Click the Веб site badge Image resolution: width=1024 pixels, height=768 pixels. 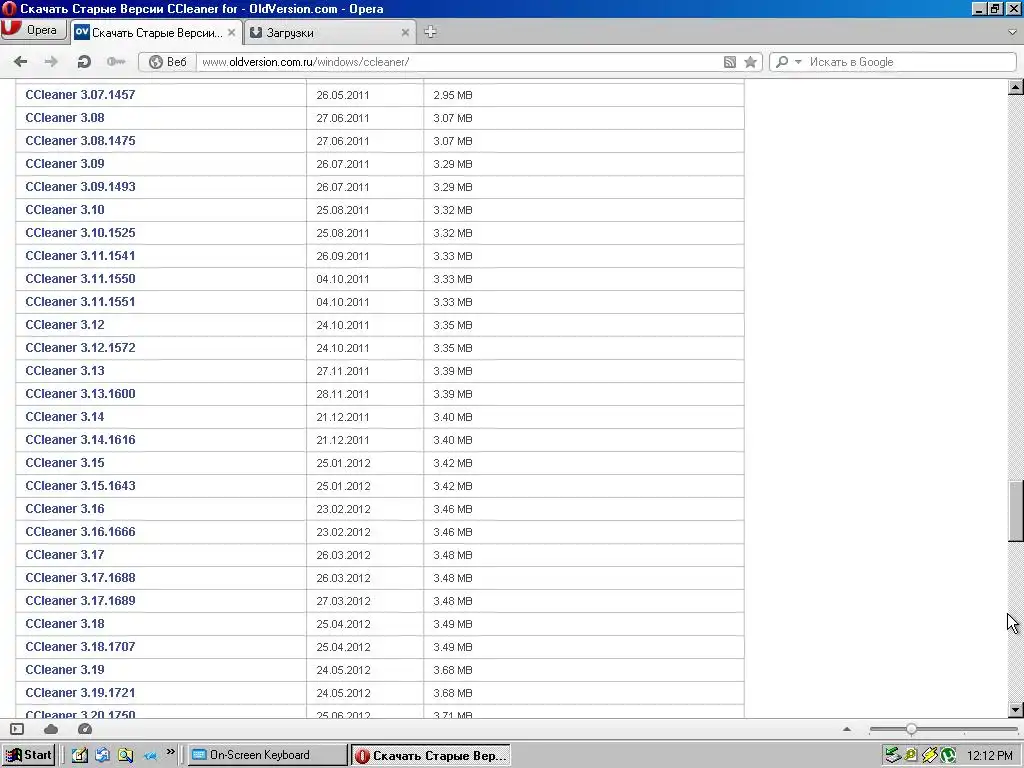point(168,61)
